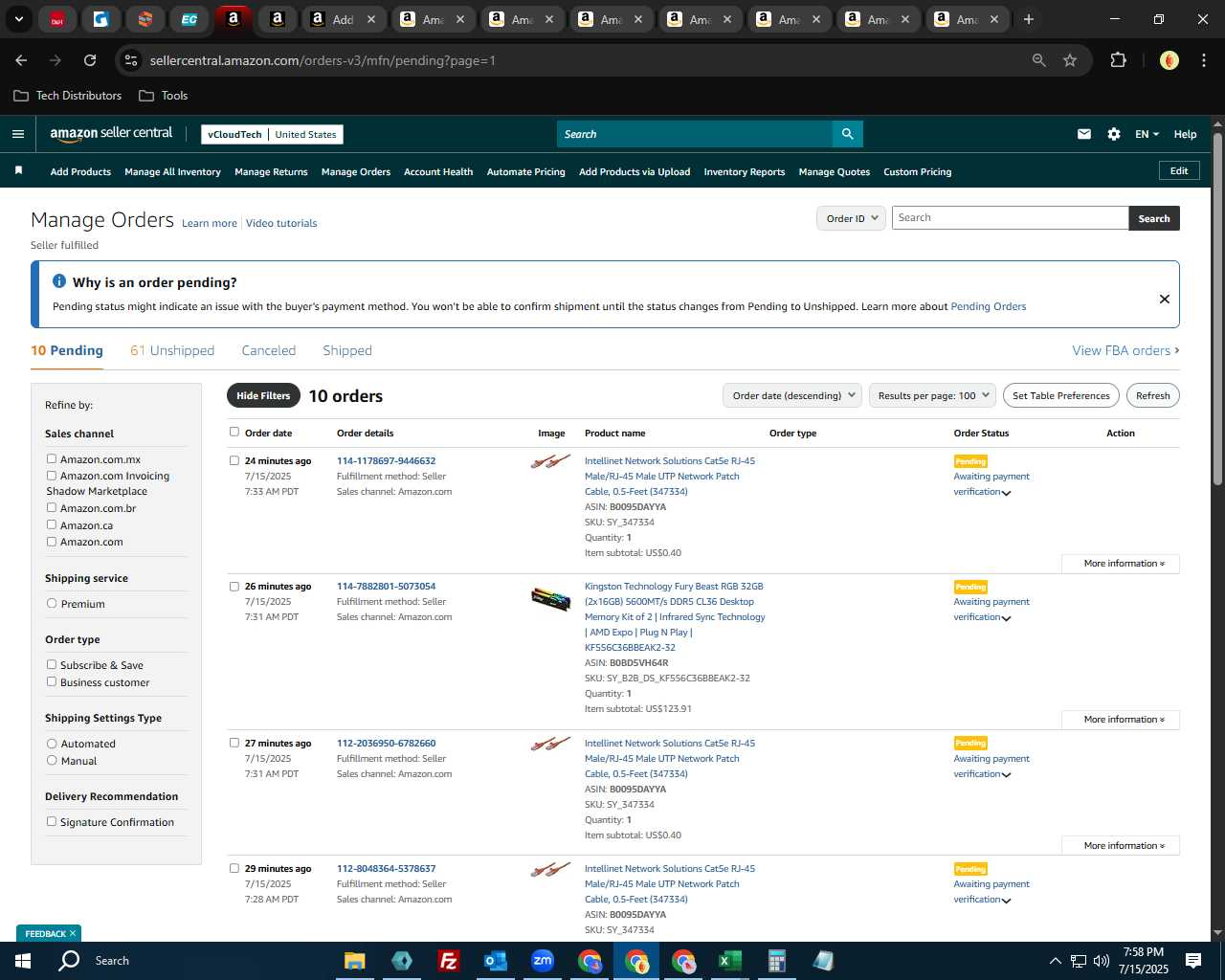The height and width of the screenshot is (980, 1225).
Task: Open the messages envelope icon
Action: pyautogui.click(x=1084, y=134)
